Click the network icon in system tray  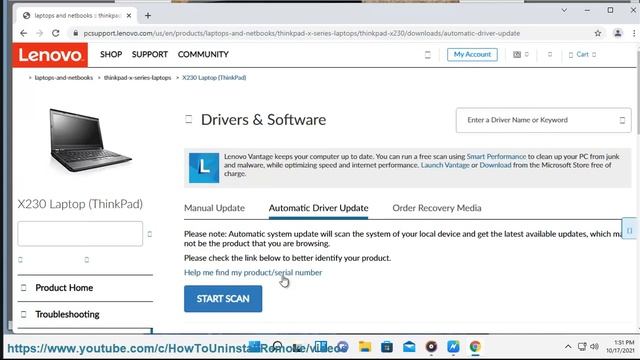582,347
